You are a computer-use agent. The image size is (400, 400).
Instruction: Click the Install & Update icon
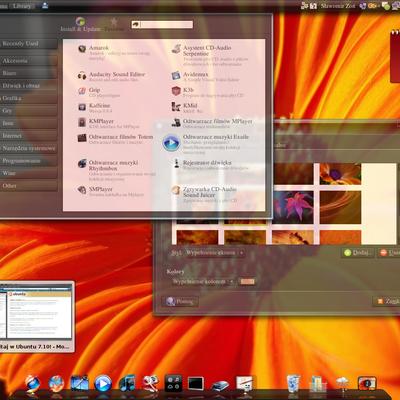[x=80, y=22]
